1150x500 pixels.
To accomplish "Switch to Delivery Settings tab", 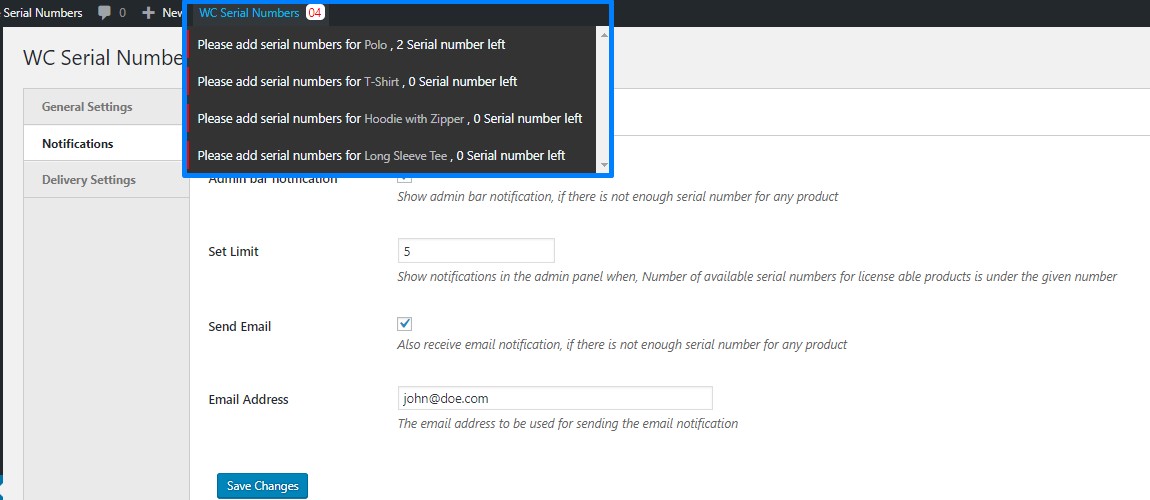I will pos(106,180).
